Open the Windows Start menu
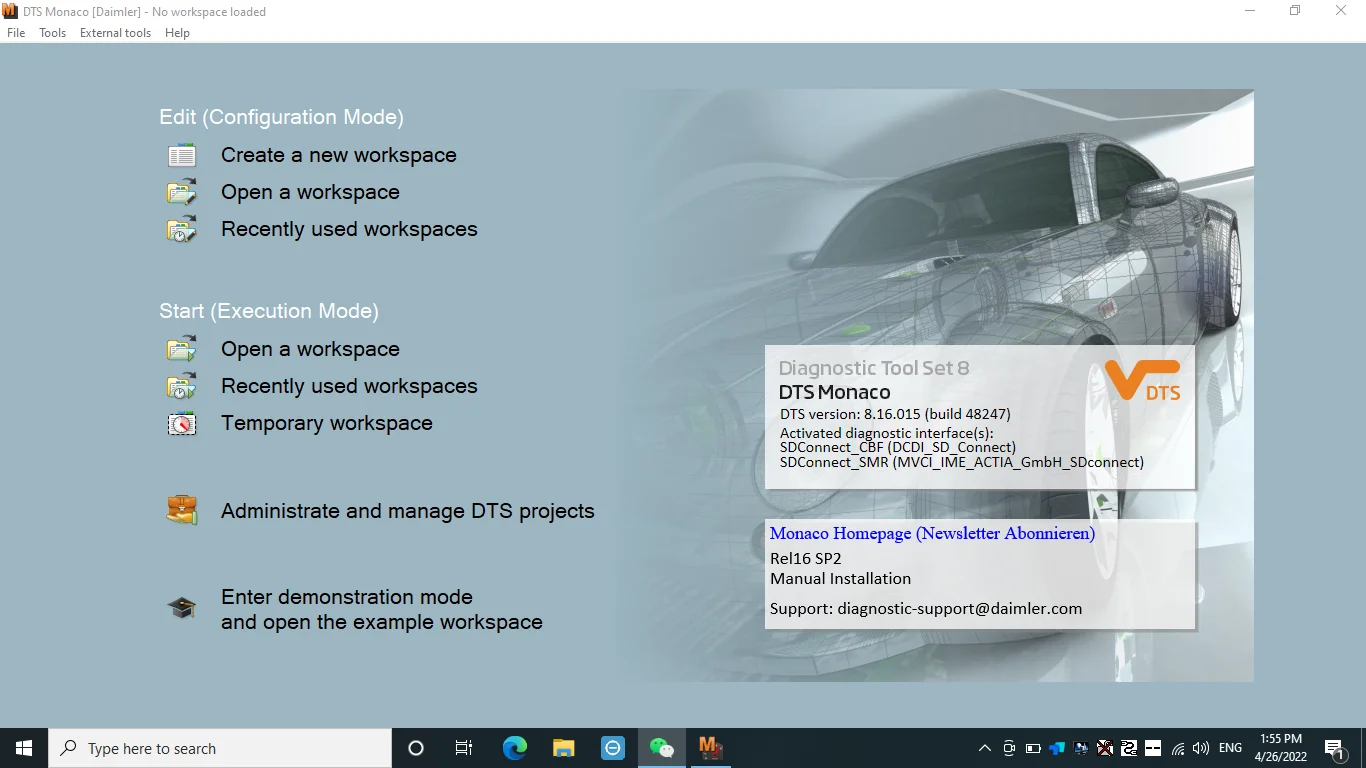 (x=24, y=748)
